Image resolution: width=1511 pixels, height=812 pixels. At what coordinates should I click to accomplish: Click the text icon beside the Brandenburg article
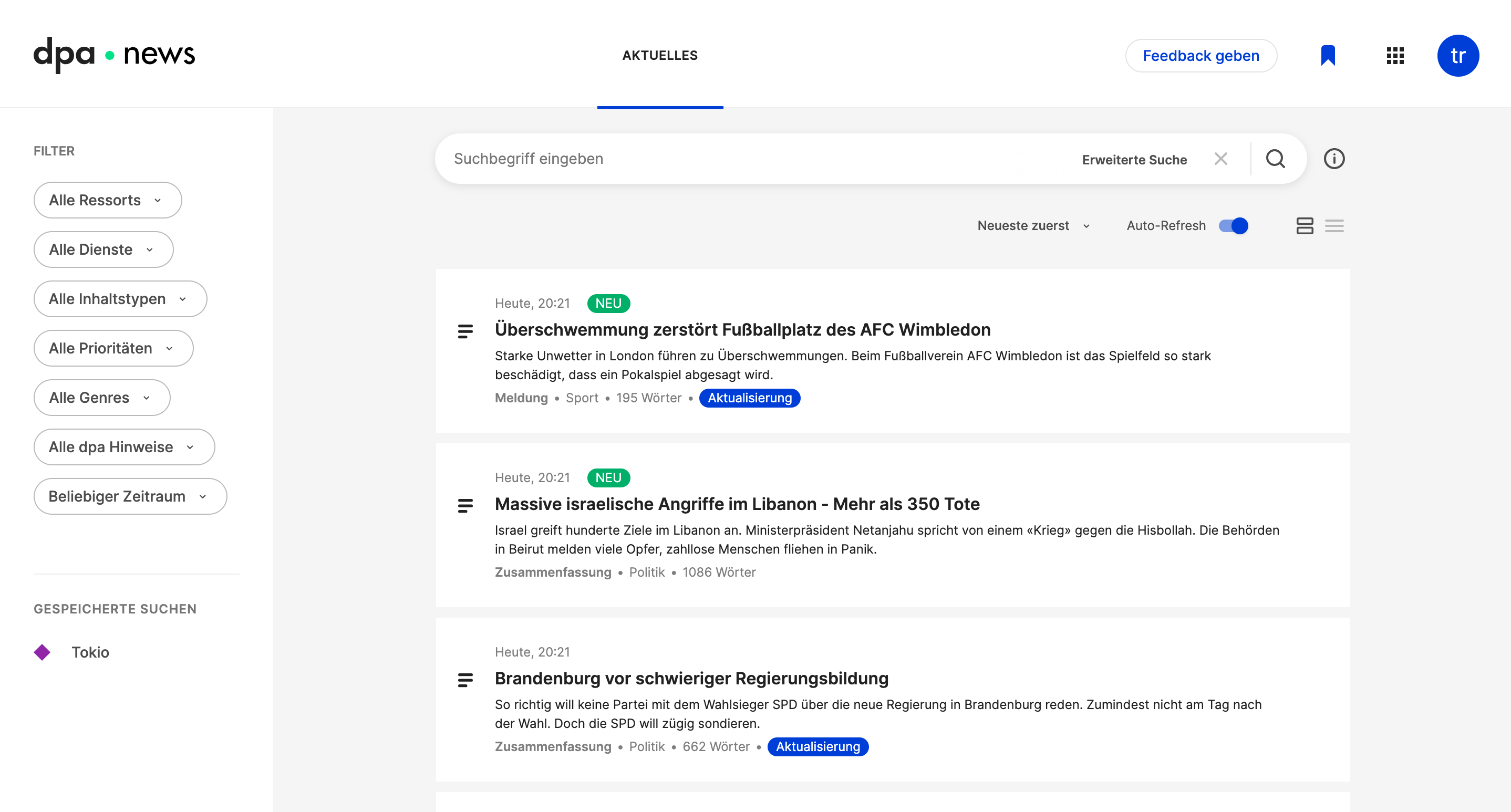tap(465, 680)
